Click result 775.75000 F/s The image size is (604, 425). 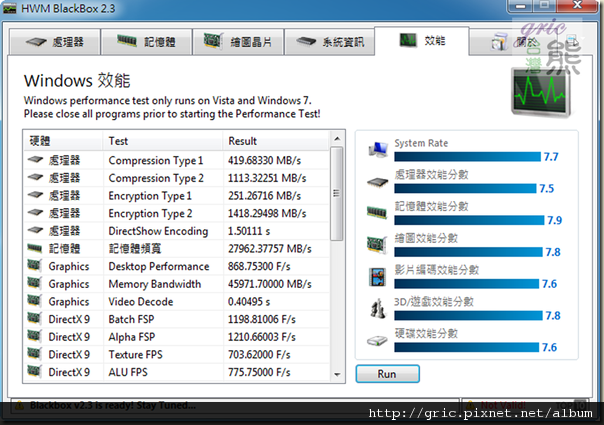point(259,372)
